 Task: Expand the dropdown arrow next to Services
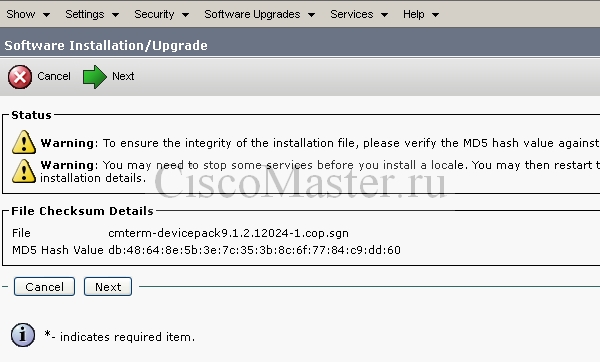click(384, 15)
